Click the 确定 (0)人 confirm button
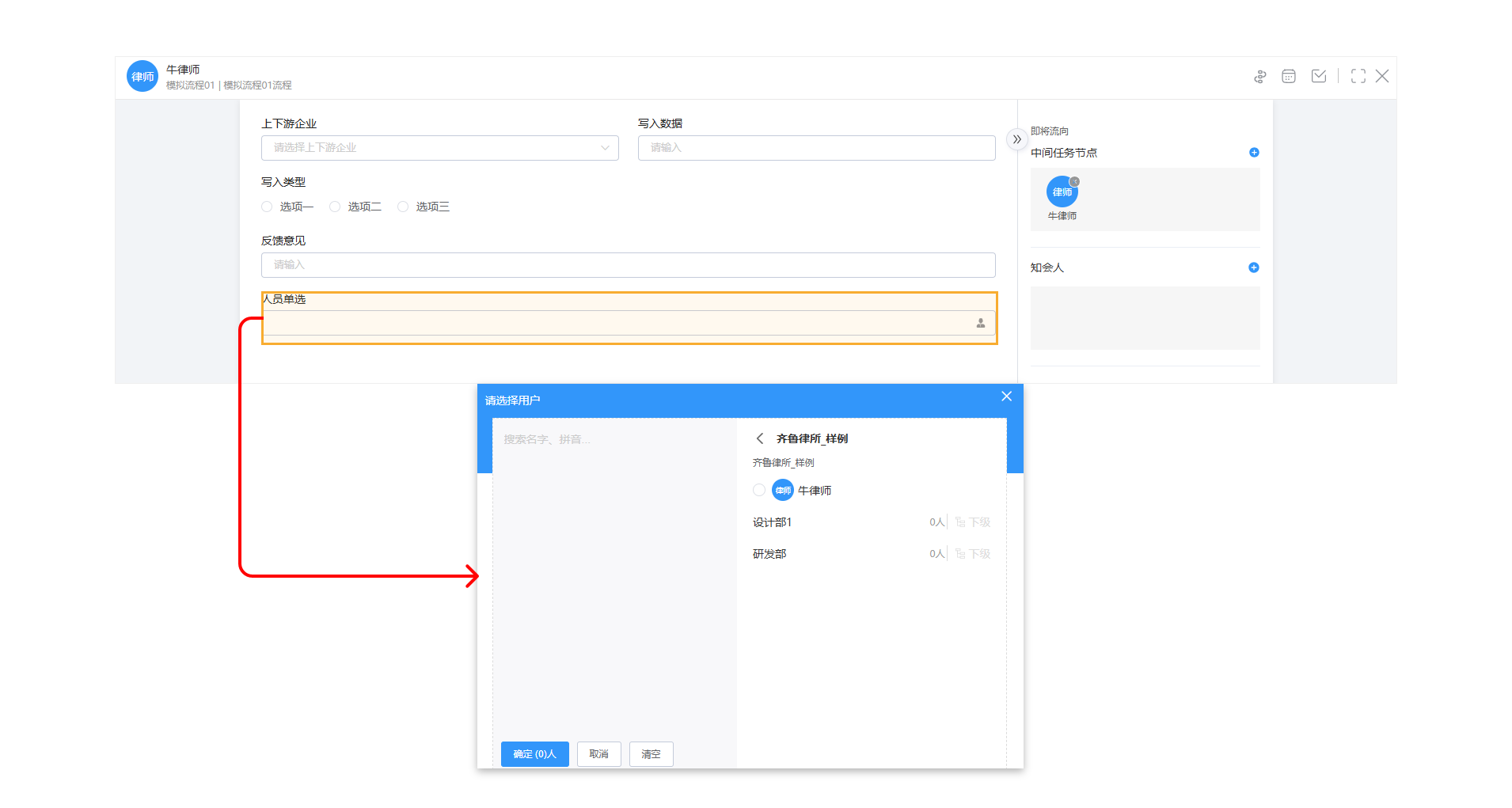 [534, 754]
